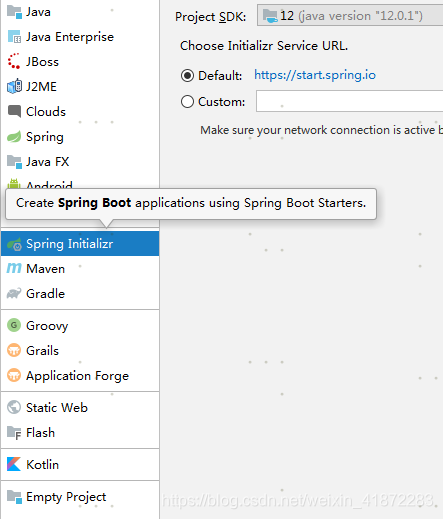The image size is (443, 519).
Task: Click the Spring Initializr icon
Action: [x=14, y=244]
